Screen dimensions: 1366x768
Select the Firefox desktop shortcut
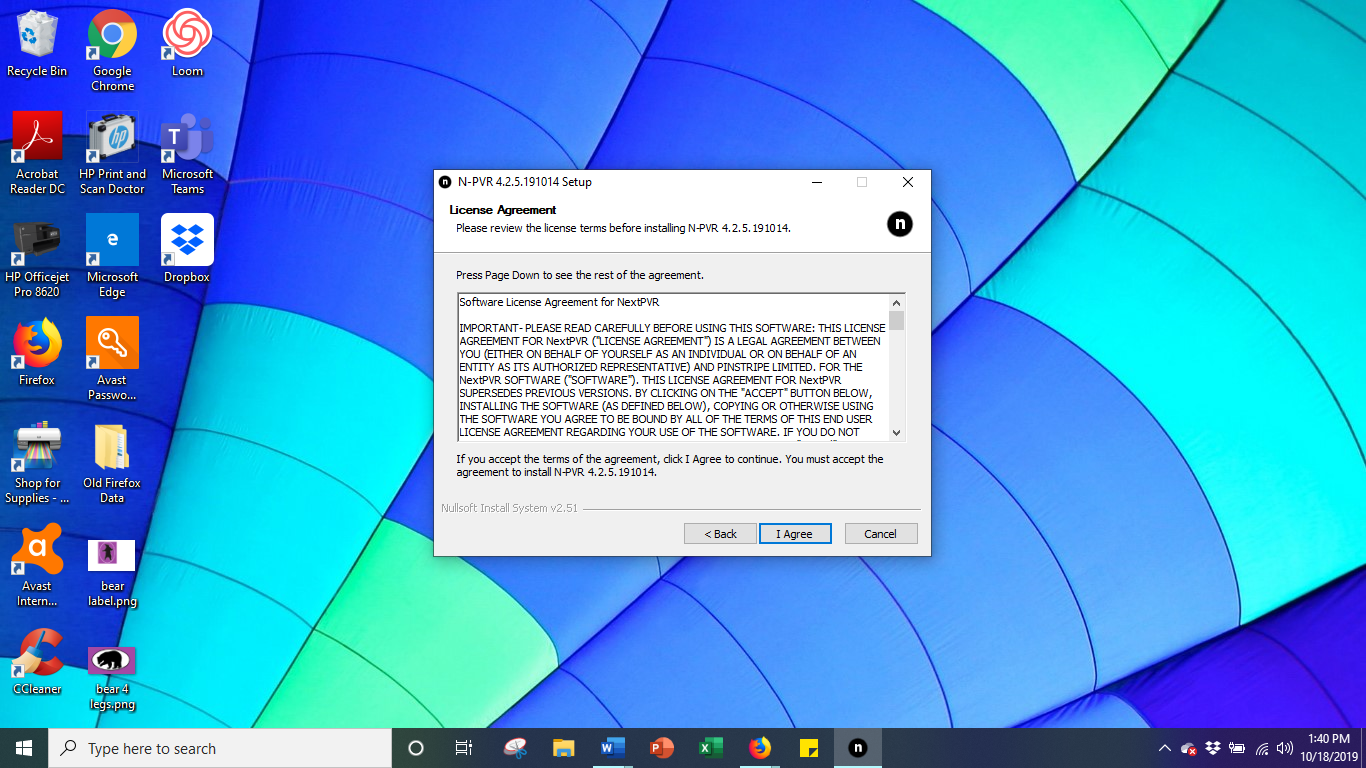click(x=37, y=352)
